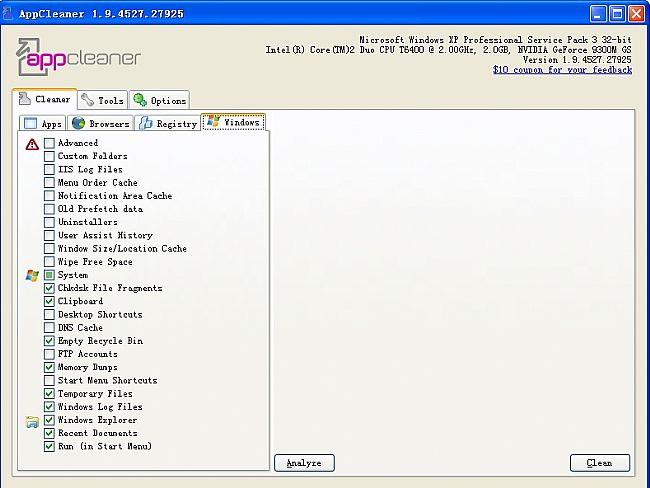
Task: Toggle the Advanced group checkbox
Action: click(x=49, y=143)
